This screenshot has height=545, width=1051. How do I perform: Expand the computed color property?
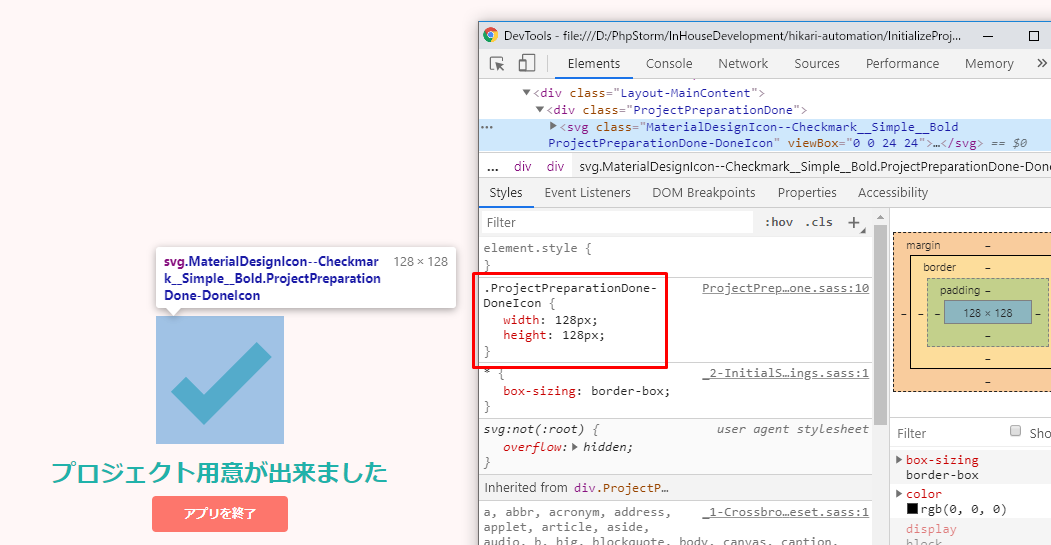[x=900, y=493]
